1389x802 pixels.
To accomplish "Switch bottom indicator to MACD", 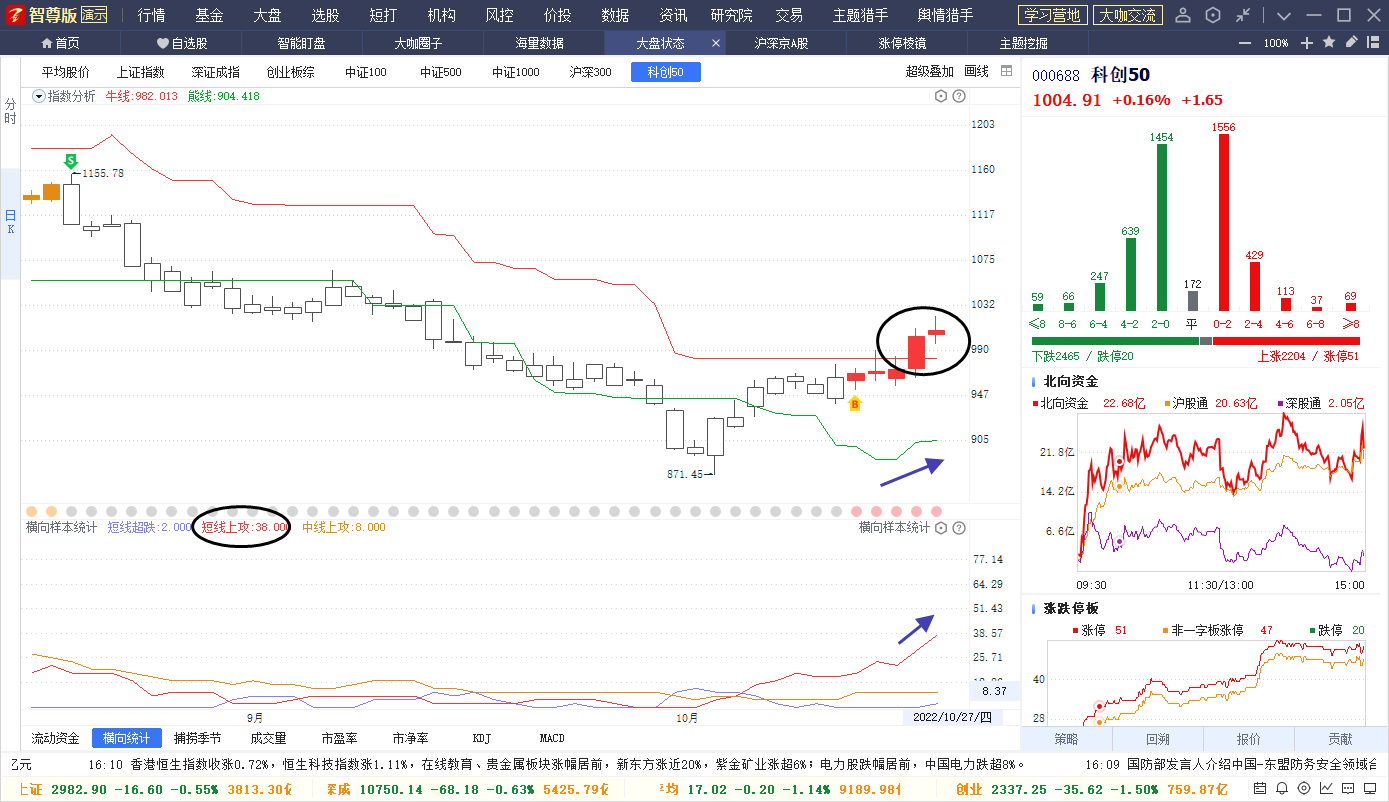I will click(x=552, y=738).
